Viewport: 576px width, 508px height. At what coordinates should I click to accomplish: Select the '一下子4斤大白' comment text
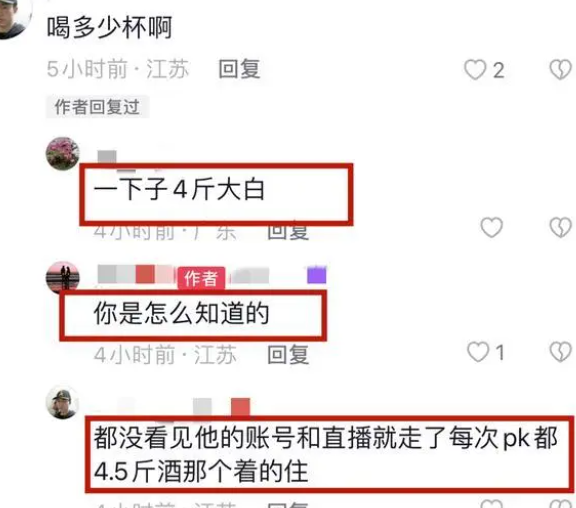tap(179, 190)
